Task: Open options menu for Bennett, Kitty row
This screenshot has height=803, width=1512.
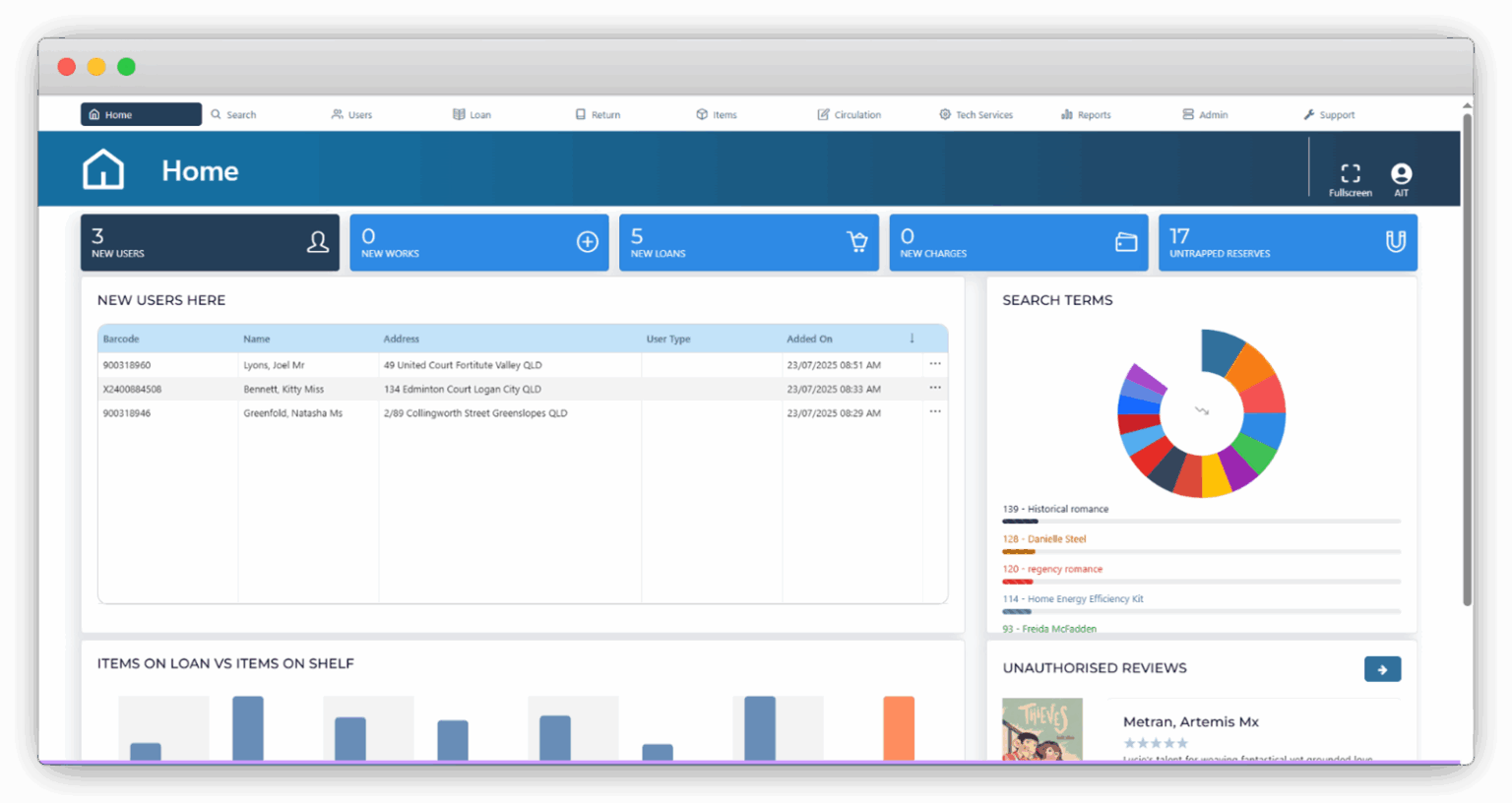Action: pyautogui.click(x=934, y=388)
